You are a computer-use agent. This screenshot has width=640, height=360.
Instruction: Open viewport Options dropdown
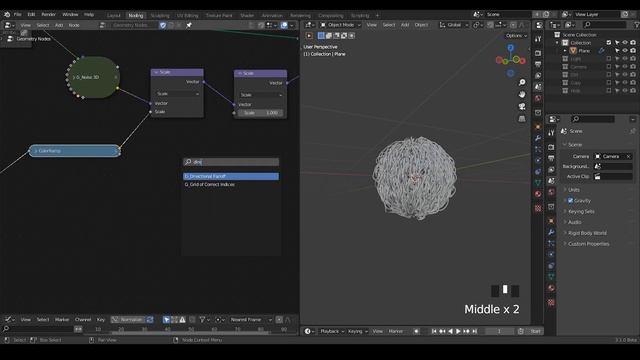[516, 36]
